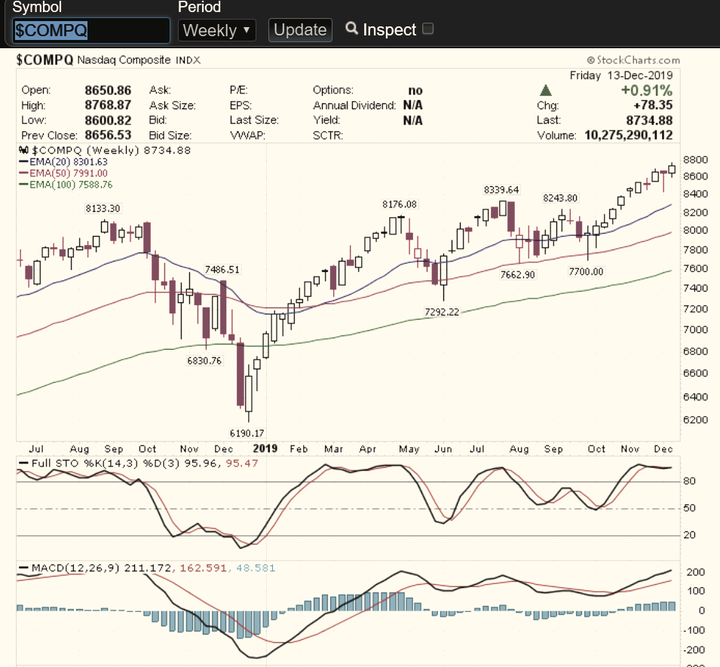The width and height of the screenshot is (720, 667).
Task: Click the High value 8768.87
Action: pyautogui.click(x=108, y=105)
